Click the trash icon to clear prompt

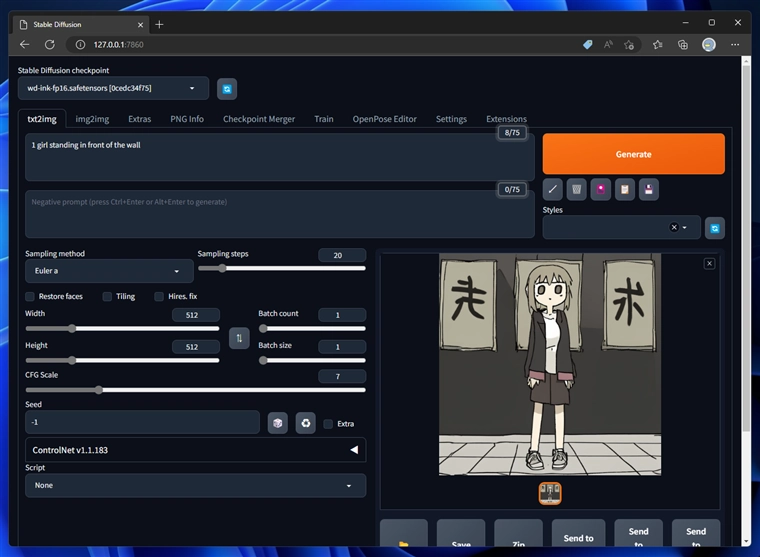coord(577,189)
